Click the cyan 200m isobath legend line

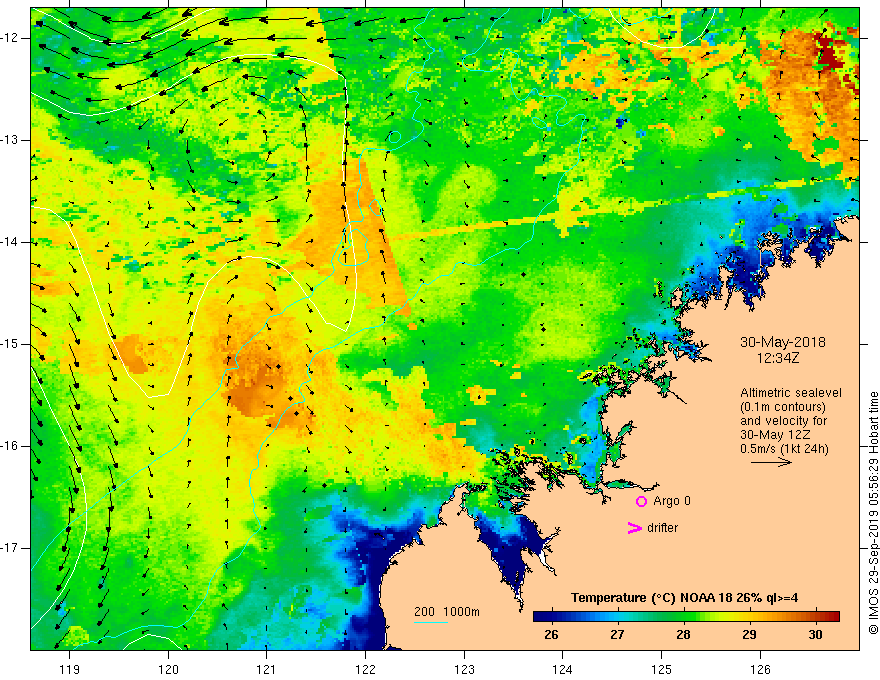(x=430, y=622)
